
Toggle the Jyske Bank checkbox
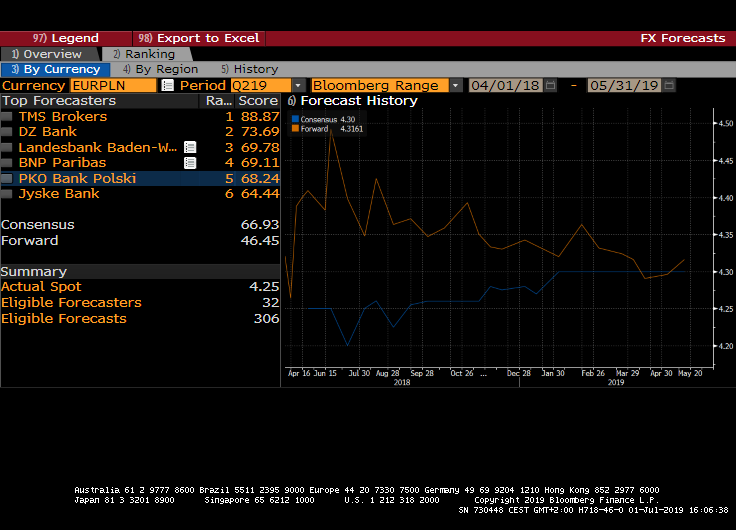click(7, 194)
